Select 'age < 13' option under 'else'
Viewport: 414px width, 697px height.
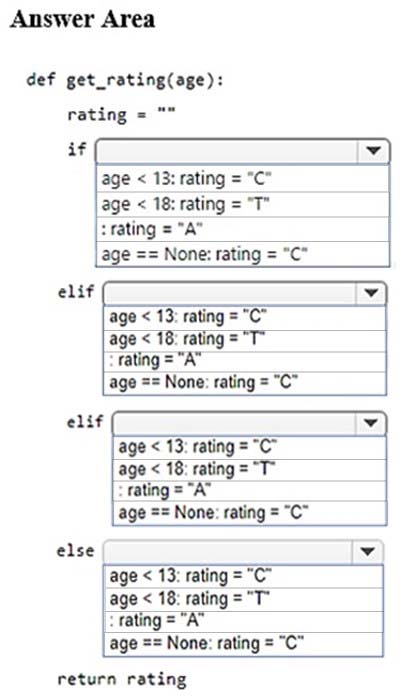243,577
